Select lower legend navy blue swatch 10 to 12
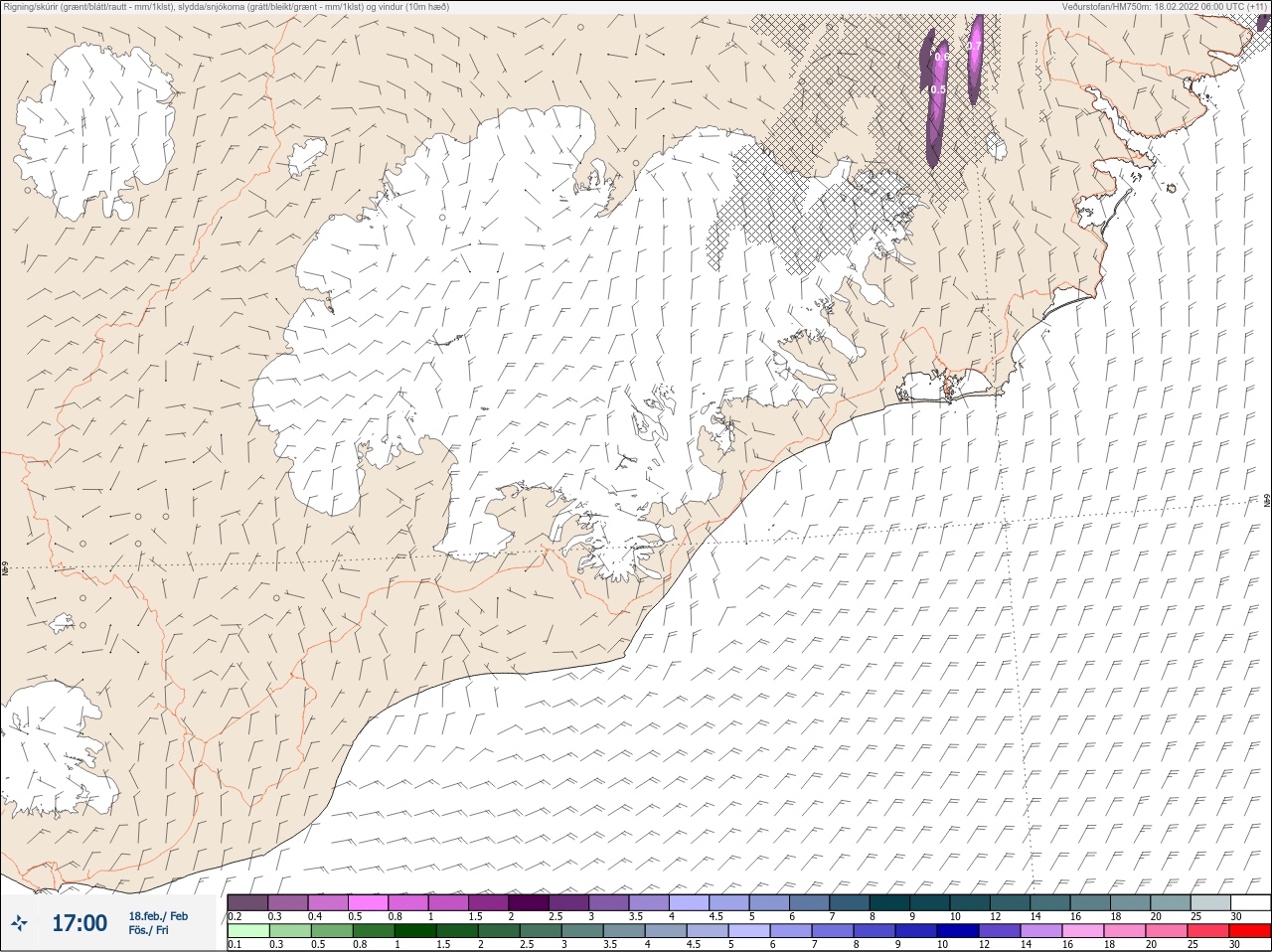The image size is (1272, 952). 959,932
